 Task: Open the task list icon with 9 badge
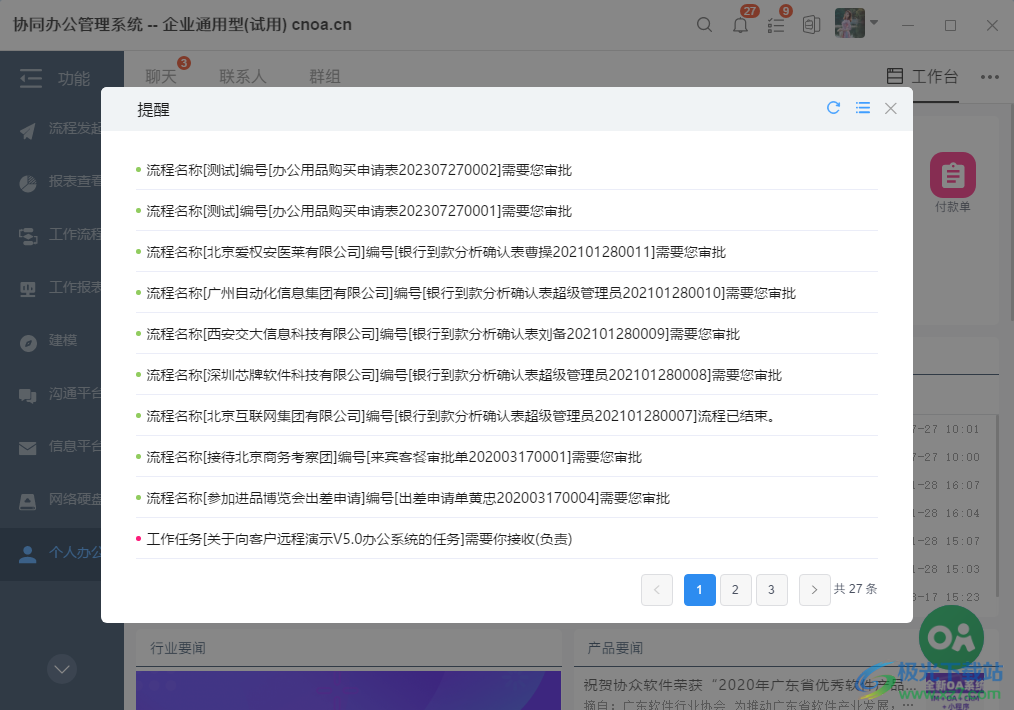point(776,25)
